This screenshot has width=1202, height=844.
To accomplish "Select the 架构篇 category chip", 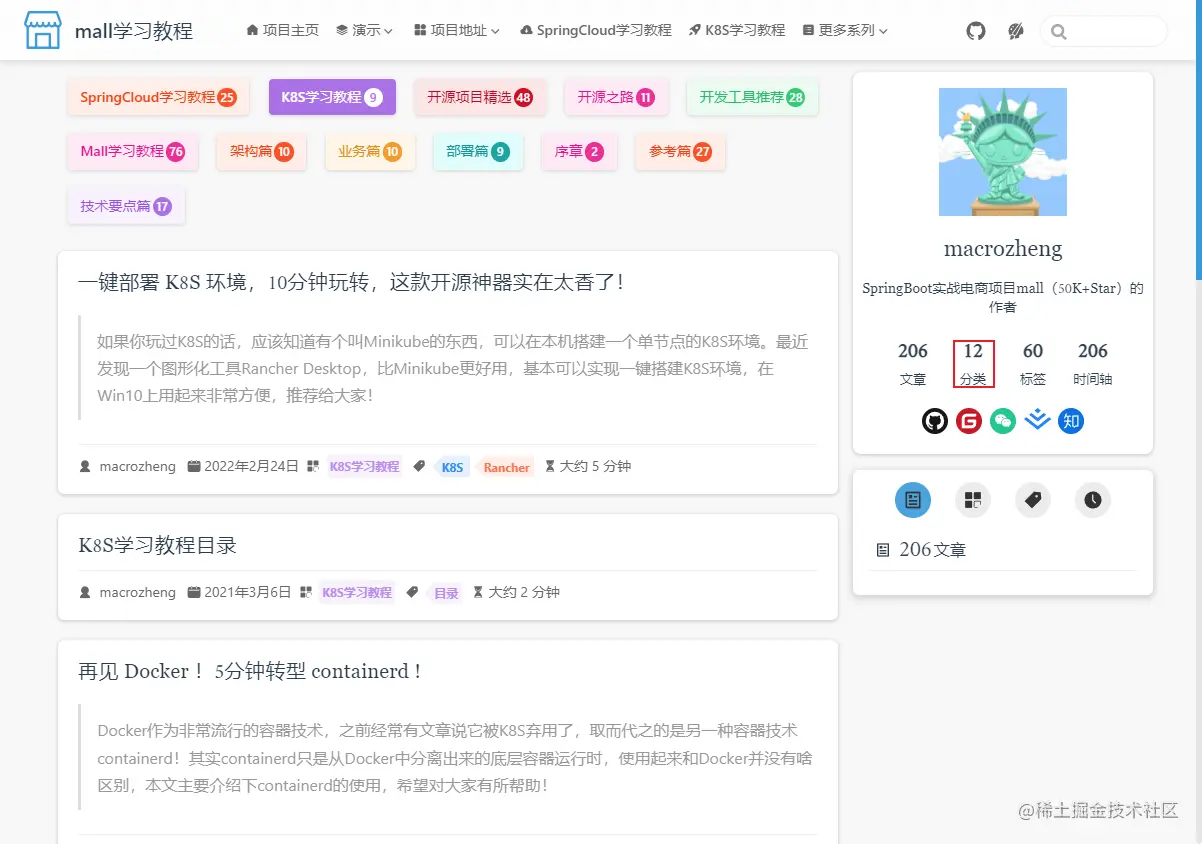I will click(261, 151).
